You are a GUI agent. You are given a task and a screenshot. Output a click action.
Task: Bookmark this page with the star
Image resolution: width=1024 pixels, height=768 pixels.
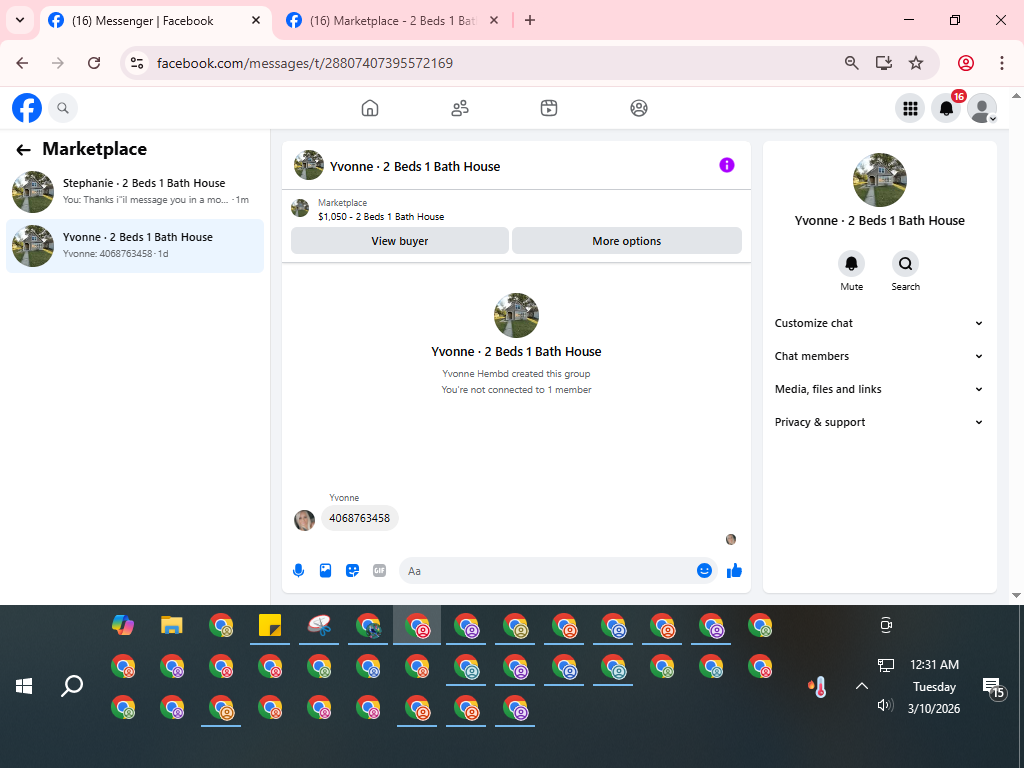(x=916, y=63)
